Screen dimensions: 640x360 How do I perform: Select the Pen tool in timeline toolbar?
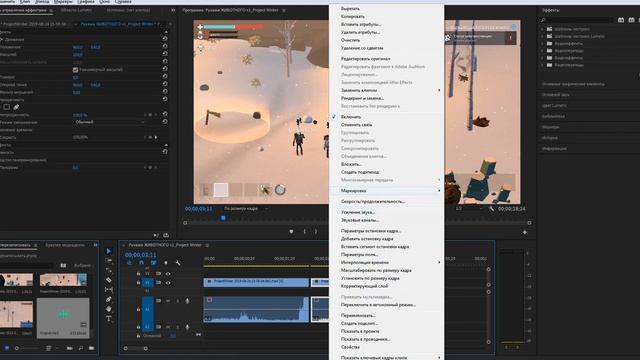pos(109,299)
